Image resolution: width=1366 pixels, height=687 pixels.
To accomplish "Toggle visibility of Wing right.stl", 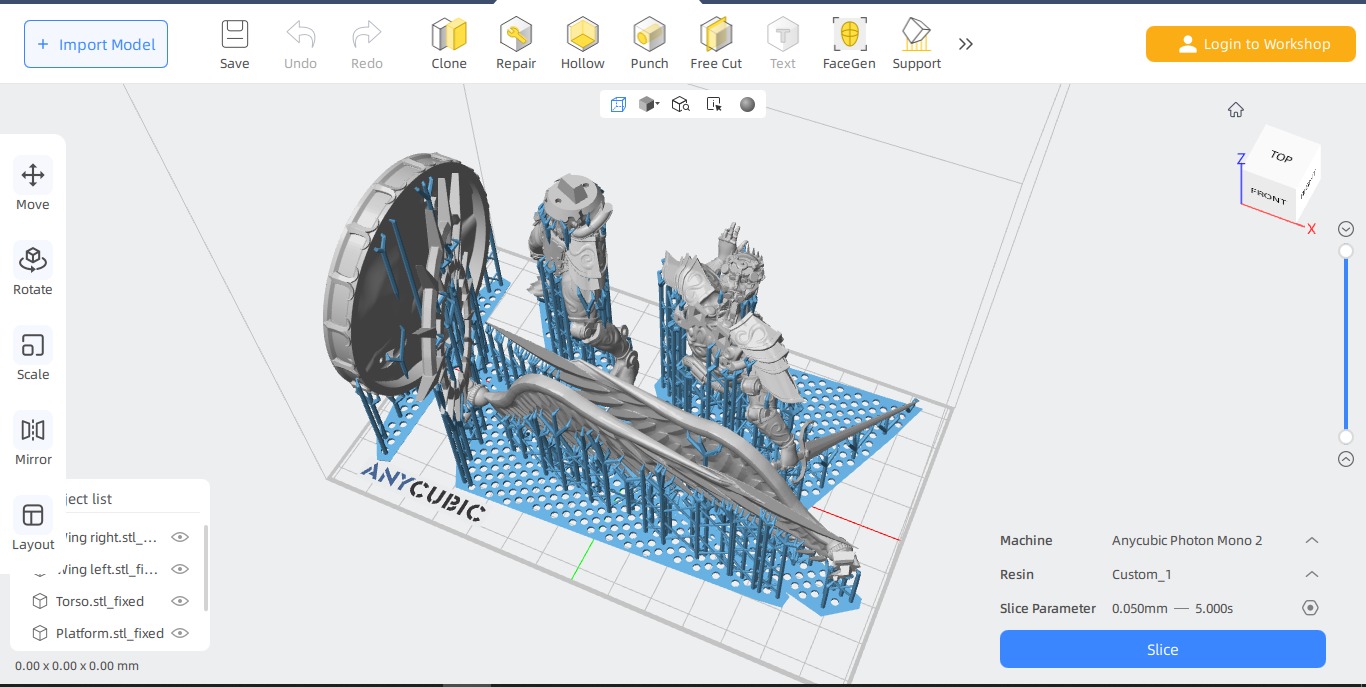I will click(180, 537).
